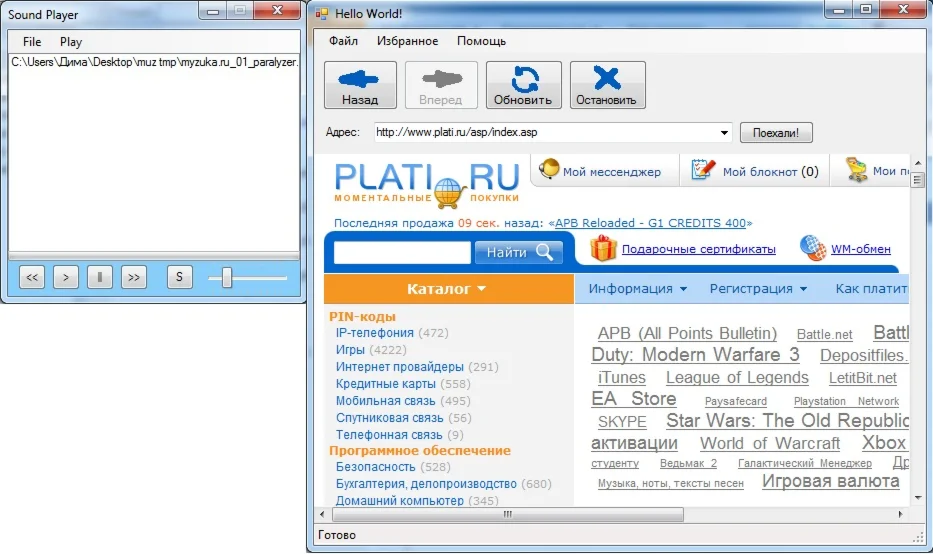The width and height of the screenshot is (933, 554).
Task: Click the Paysafecard tag
Action: click(x=735, y=401)
